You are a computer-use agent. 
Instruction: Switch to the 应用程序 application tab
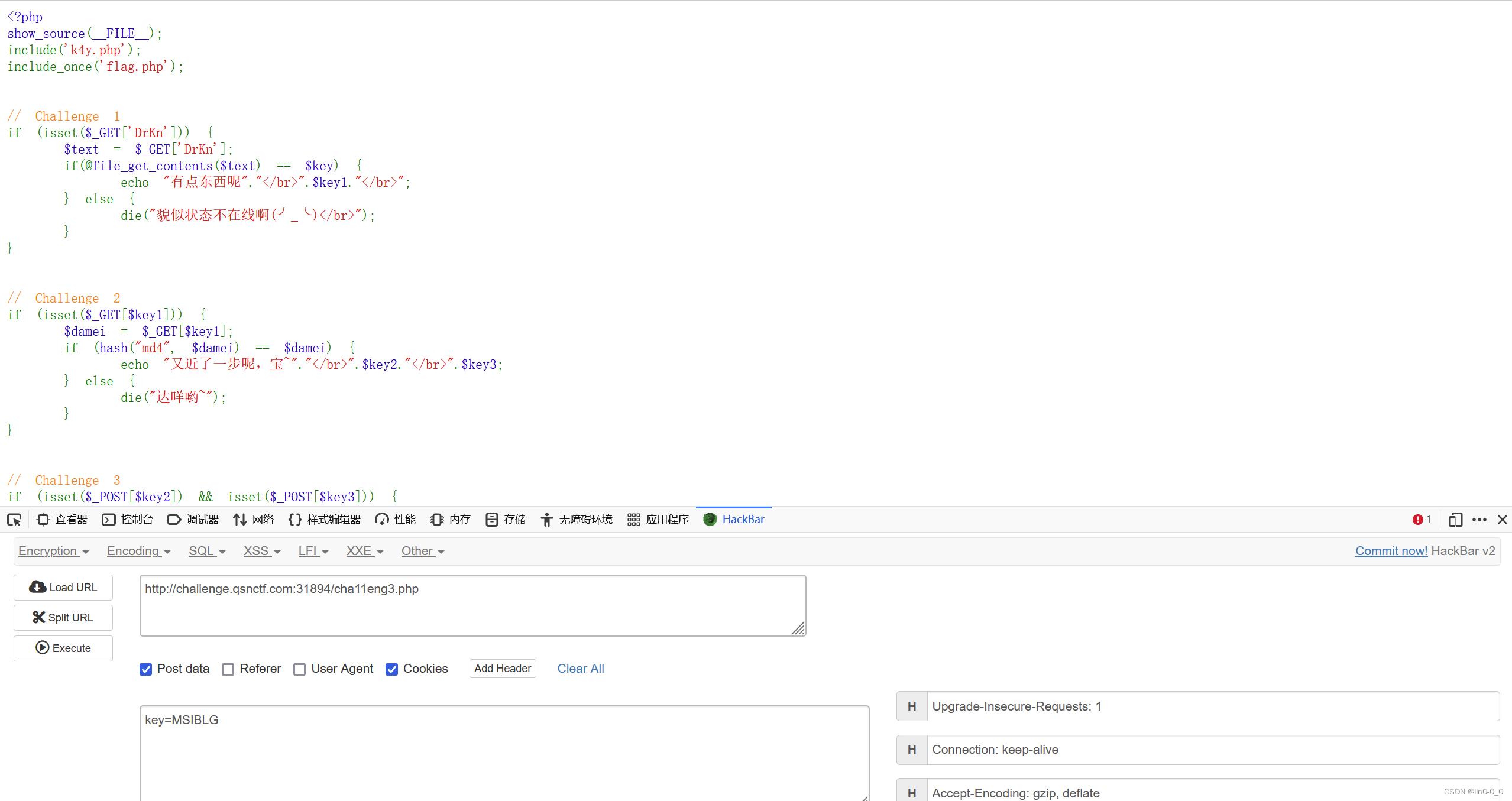coord(658,520)
